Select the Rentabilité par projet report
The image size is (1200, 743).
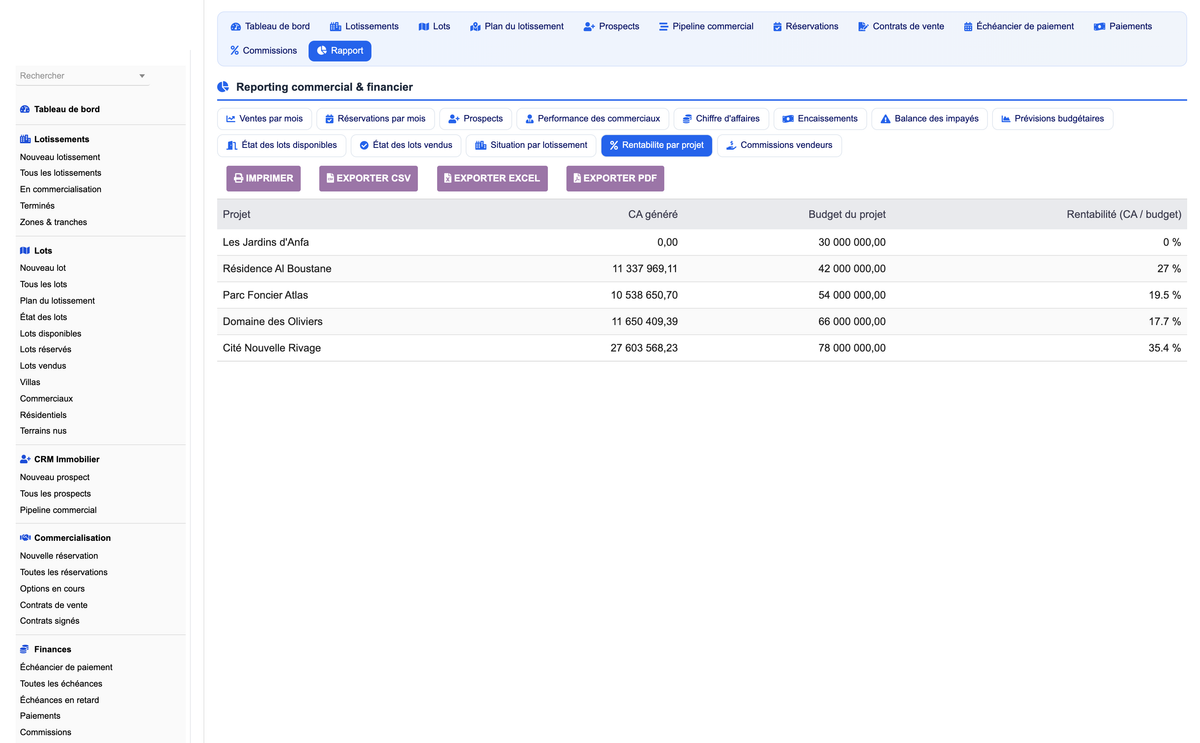pos(656,145)
